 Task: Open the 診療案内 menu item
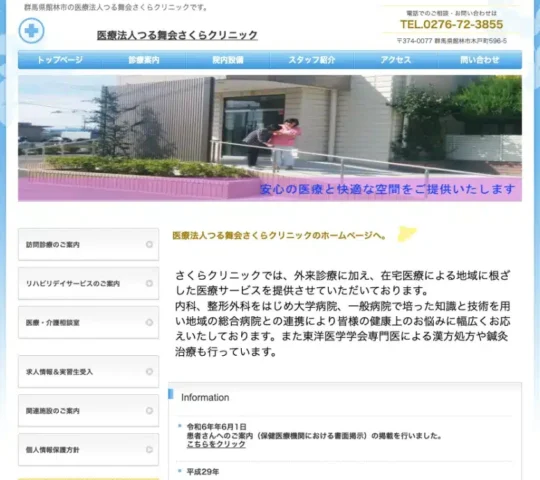[x=144, y=60]
